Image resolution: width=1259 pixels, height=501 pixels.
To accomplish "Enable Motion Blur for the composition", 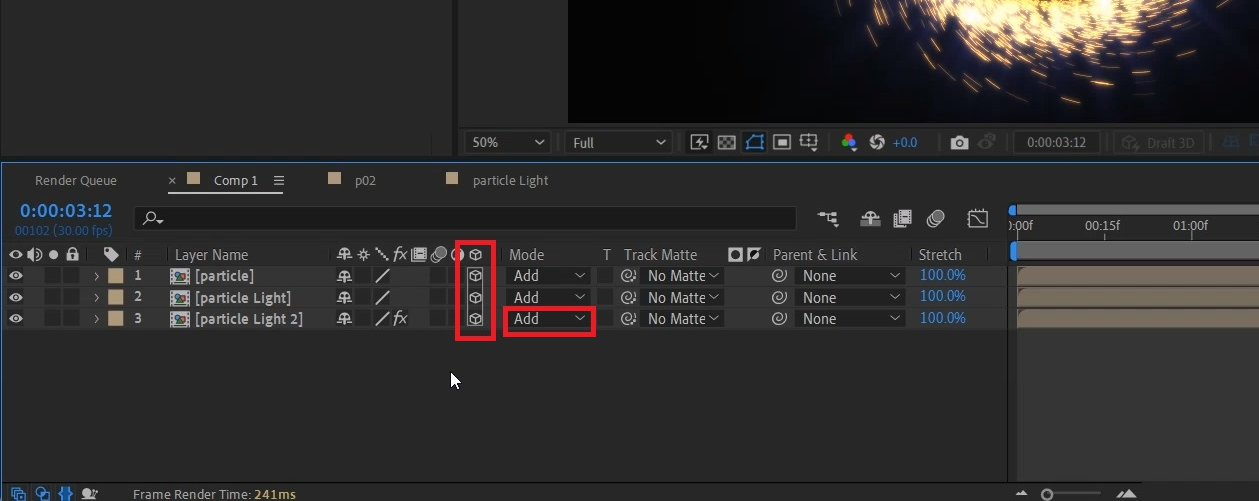I will [x=936, y=218].
